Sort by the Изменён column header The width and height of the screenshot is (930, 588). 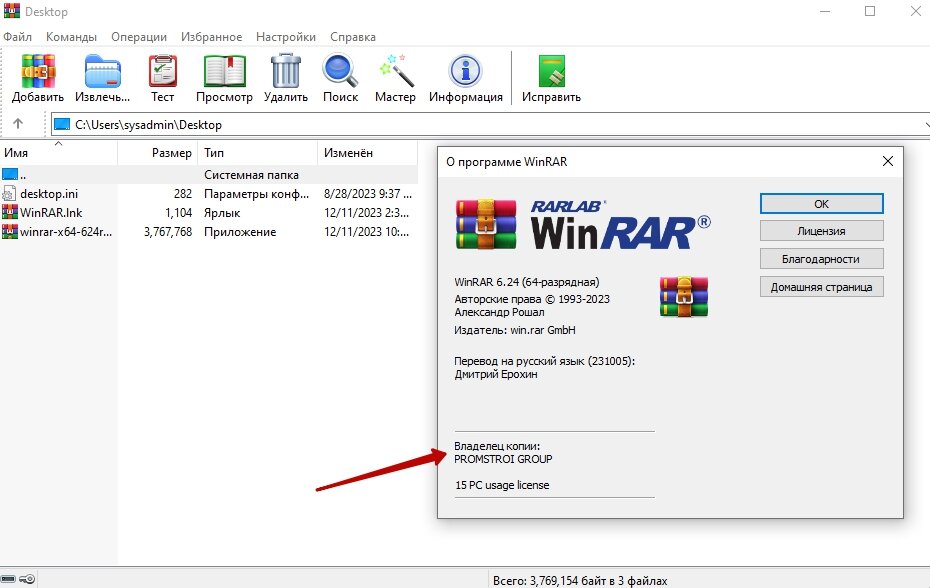tap(368, 152)
